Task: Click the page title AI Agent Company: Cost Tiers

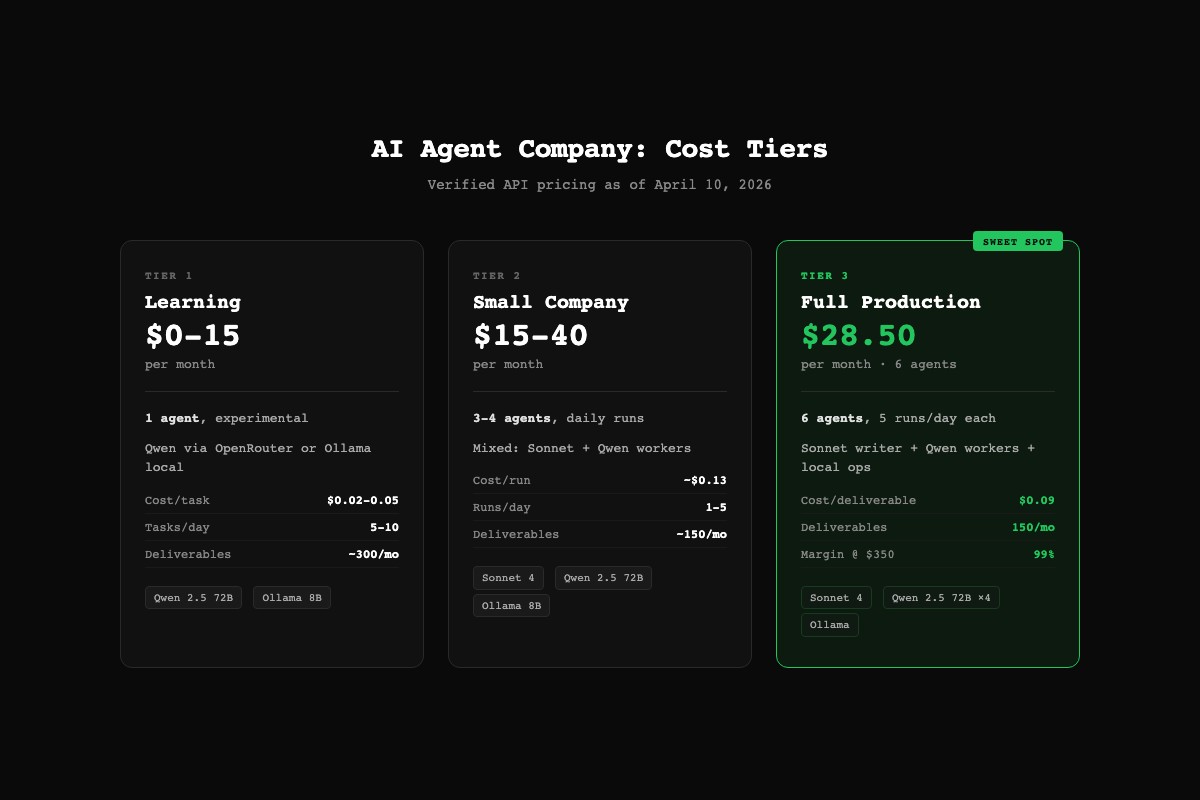Action: pos(600,149)
